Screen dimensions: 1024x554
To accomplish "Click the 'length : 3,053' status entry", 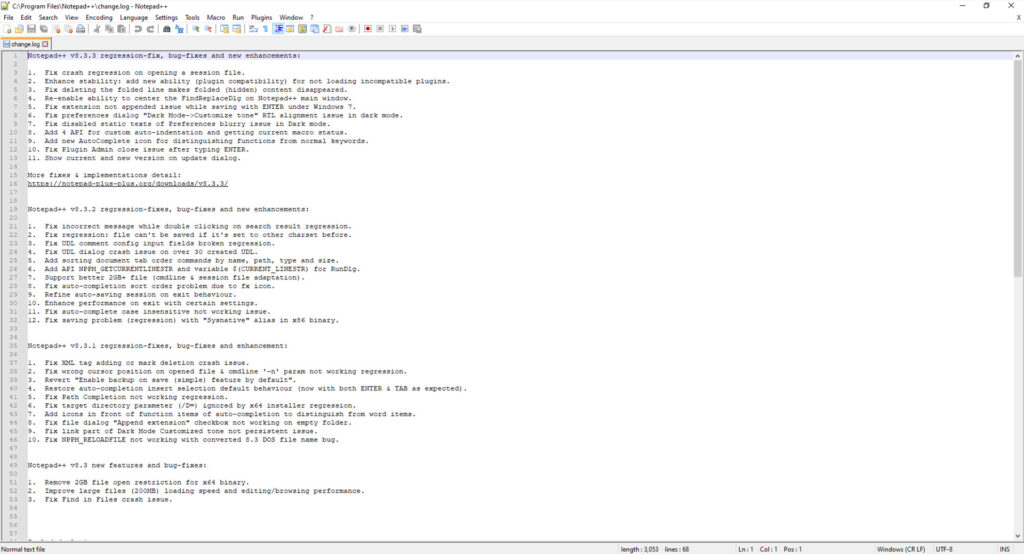I will [x=639, y=549].
